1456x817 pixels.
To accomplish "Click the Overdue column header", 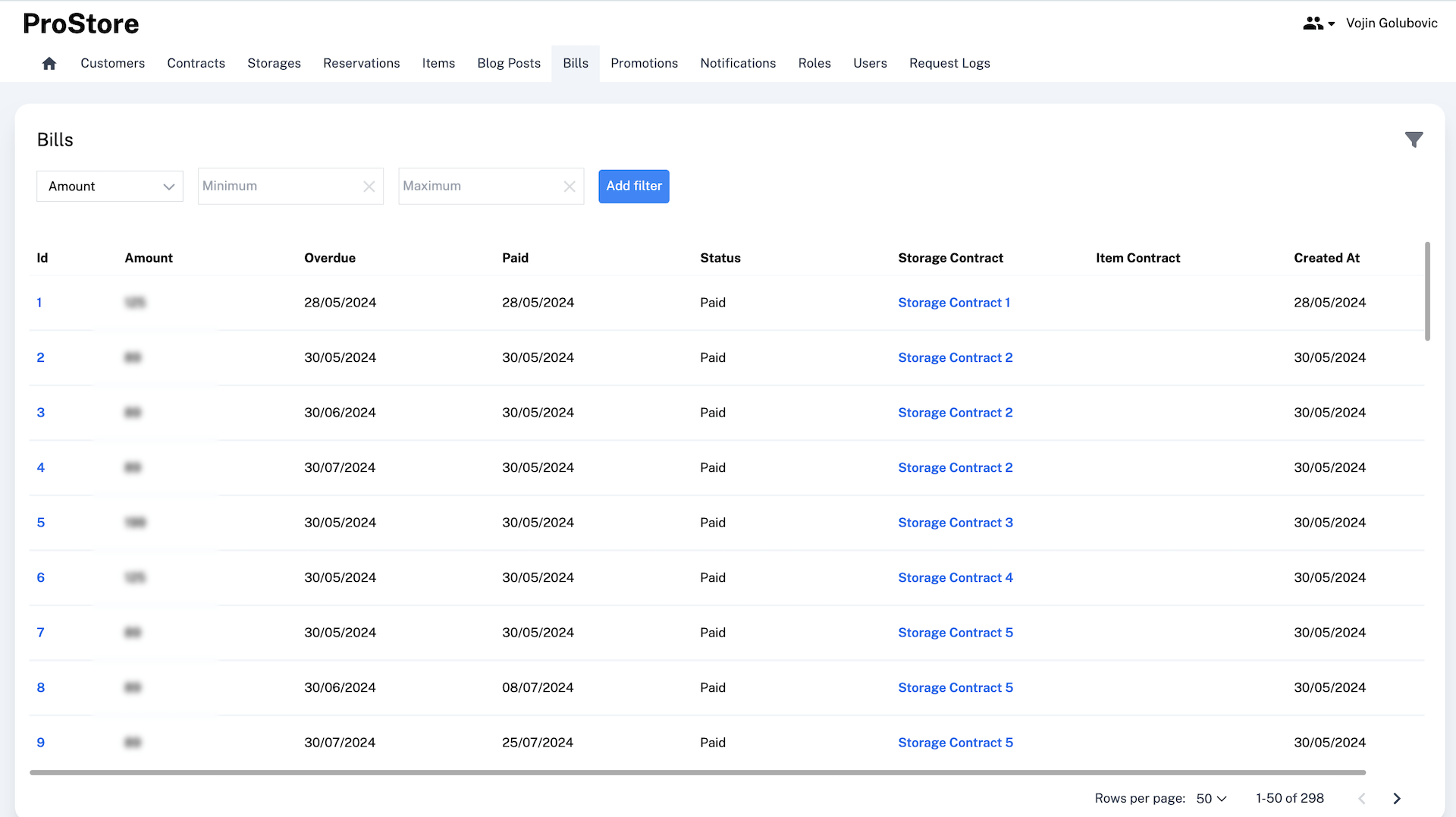I will click(330, 258).
